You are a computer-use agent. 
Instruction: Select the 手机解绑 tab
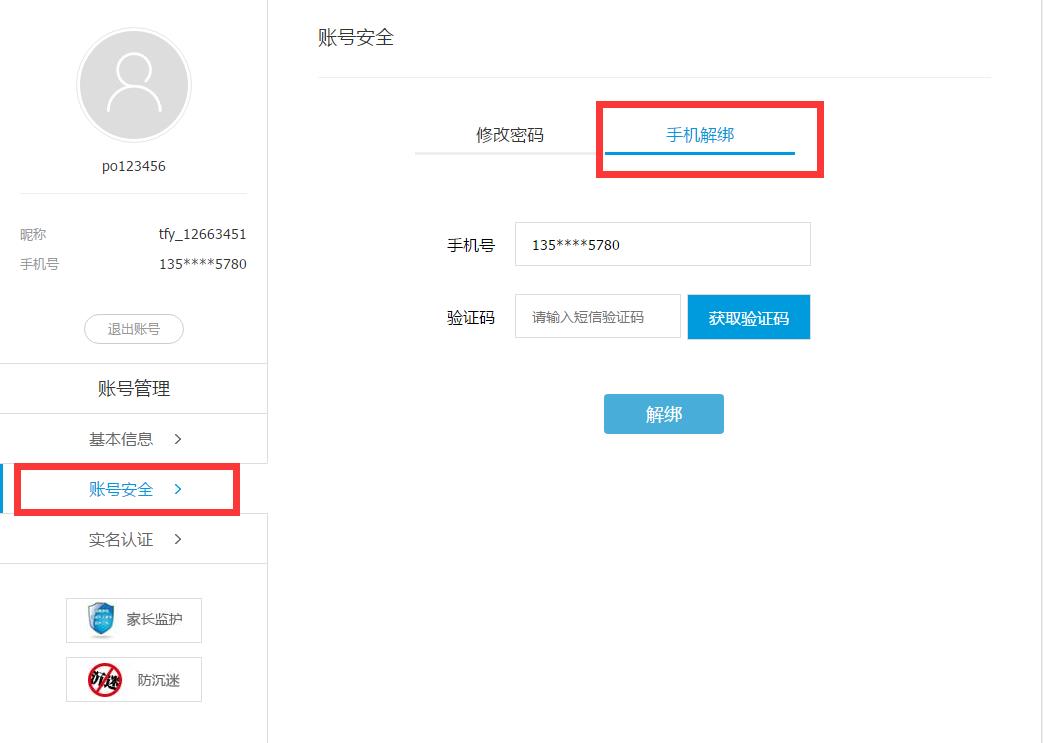tap(700, 135)
